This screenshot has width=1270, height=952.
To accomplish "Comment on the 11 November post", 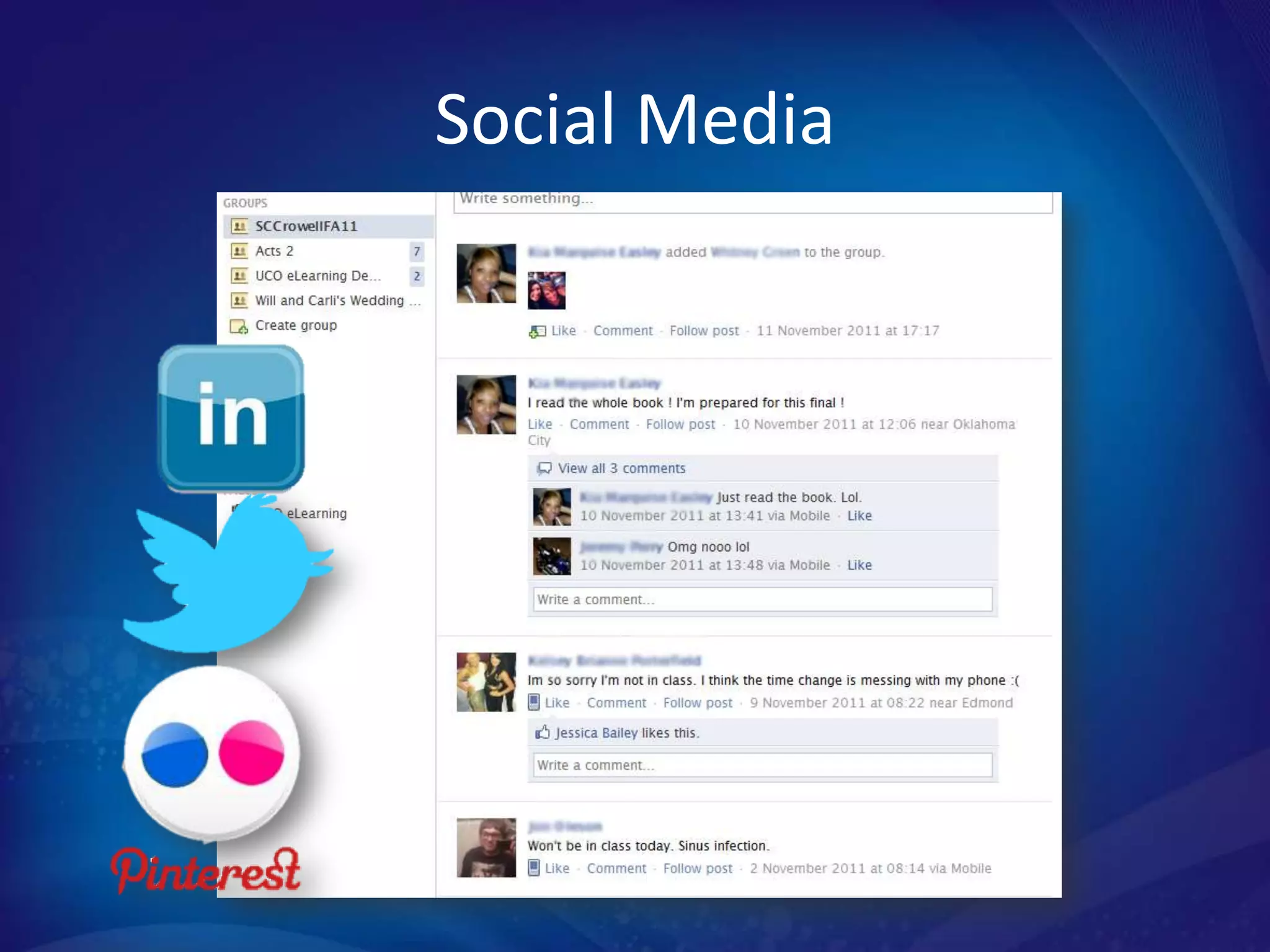I will point(623,331).
